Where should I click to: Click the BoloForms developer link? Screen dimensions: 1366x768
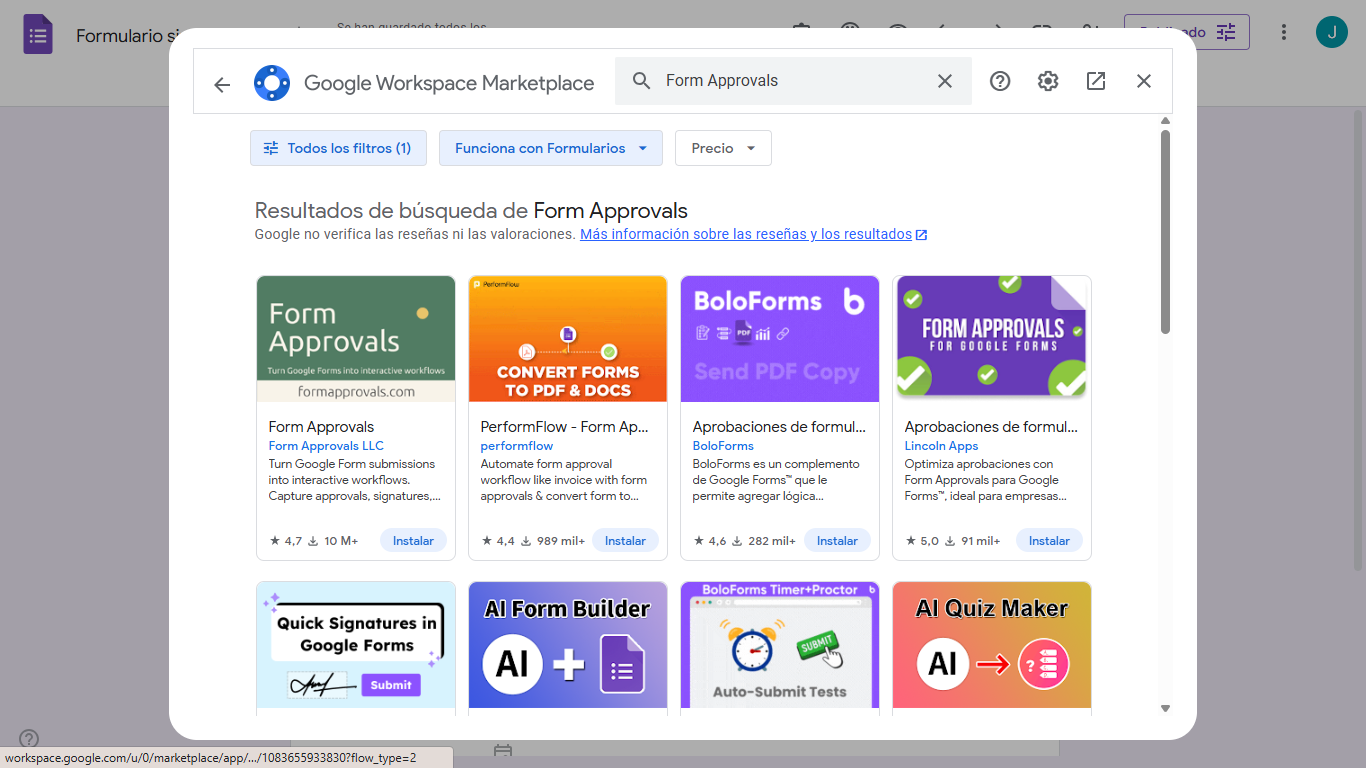click(723, 446)
